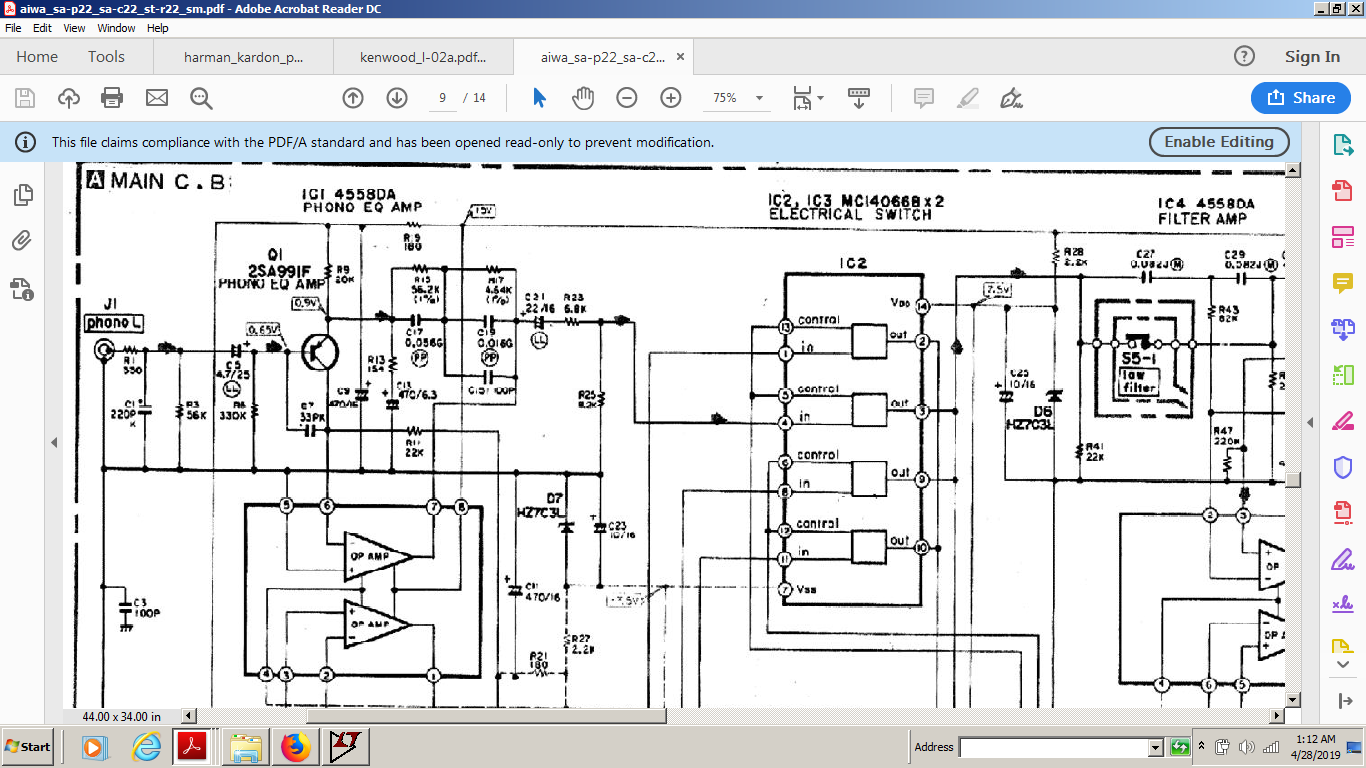
Task: Open Redact tool in right pane
Action: pos(1342,421)
